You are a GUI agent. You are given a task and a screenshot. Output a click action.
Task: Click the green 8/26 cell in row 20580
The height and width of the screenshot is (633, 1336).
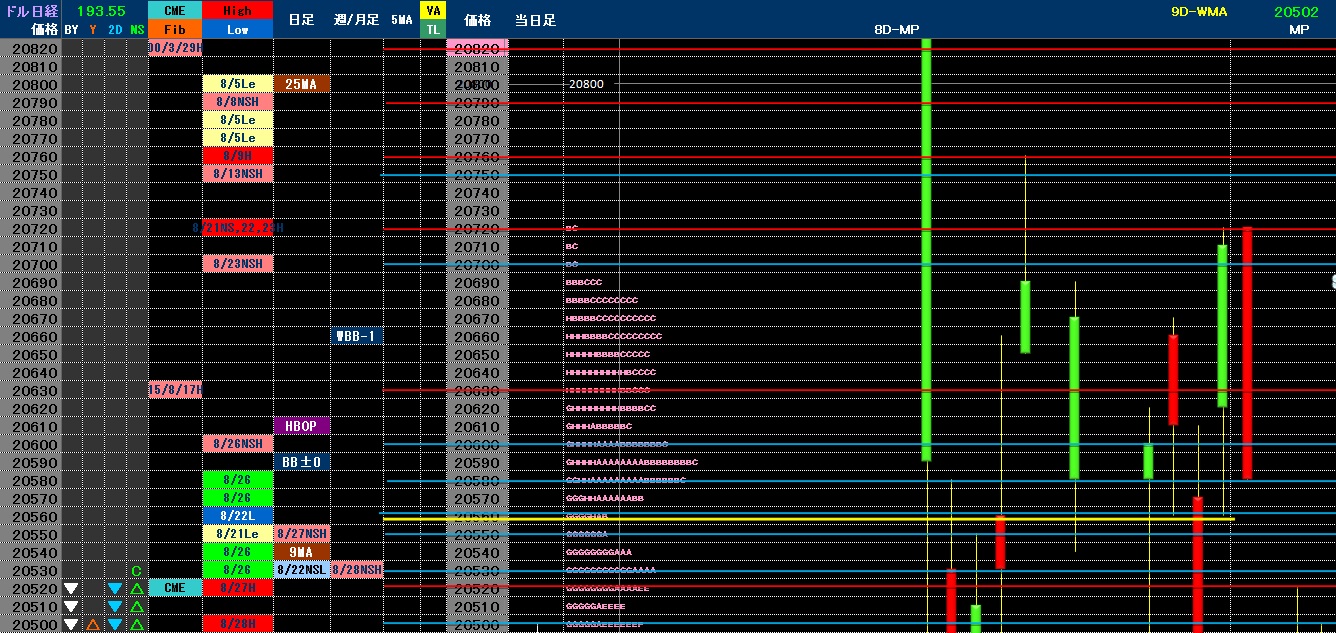[x=237, y=480]
